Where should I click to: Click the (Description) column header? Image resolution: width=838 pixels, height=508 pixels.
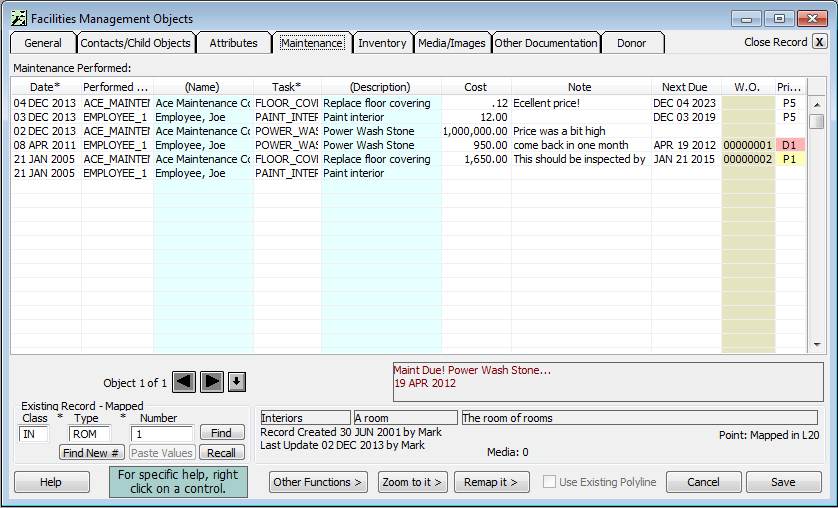pyautogui.click(x=381, y=87)
